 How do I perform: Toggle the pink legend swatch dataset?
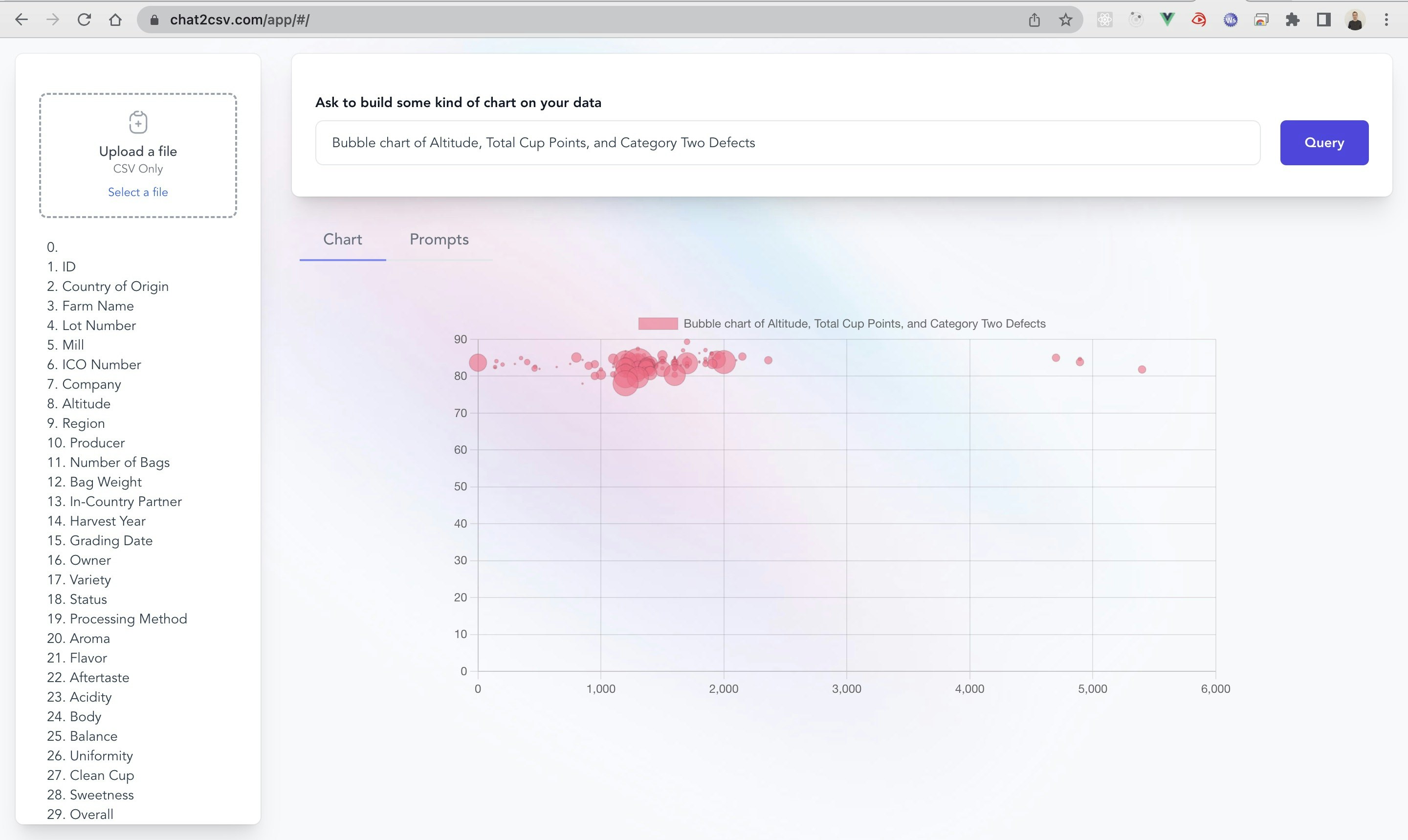pyautogui.click(x=658, y=324)
